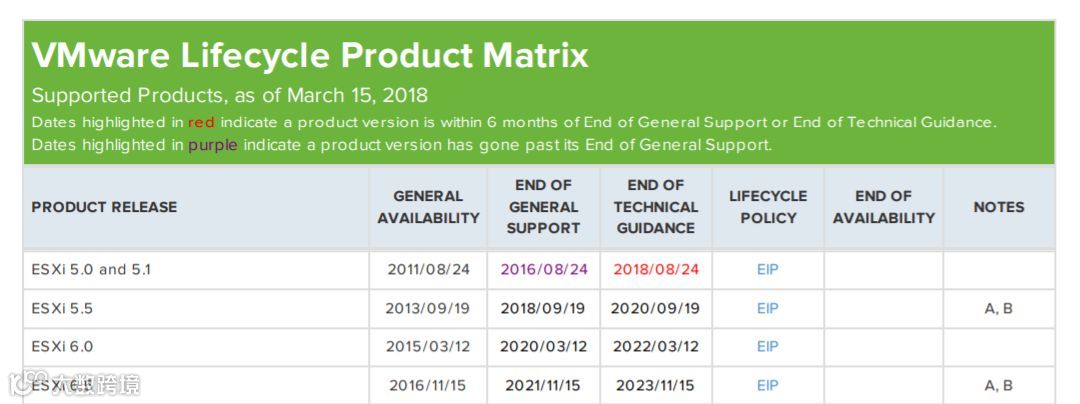1080x404 pixels.
Task: Select the Notes column header
Action: 999,207
